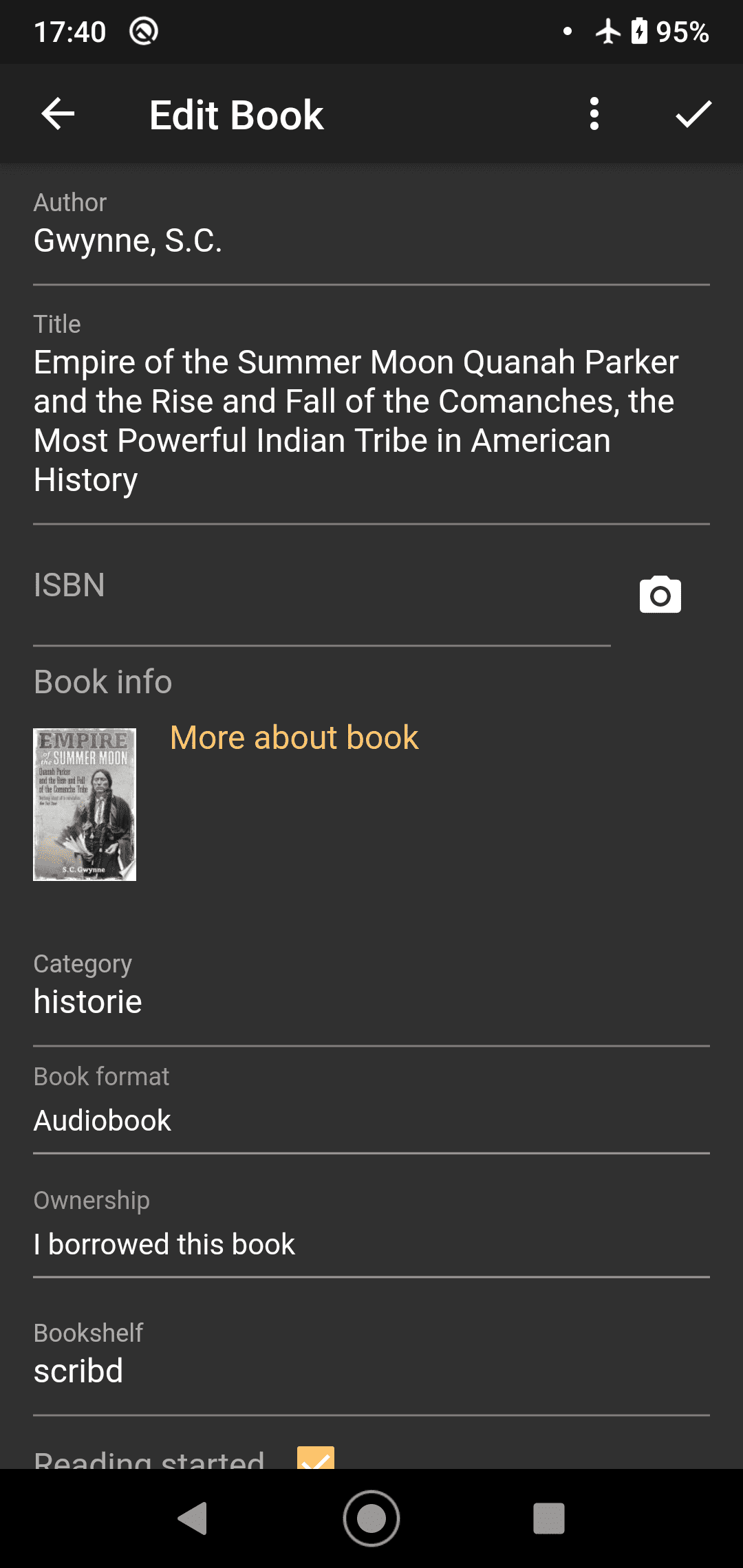743x1568 pixels.
Task: Save changes with the checkmark icon
Action: tap(693, 114)
